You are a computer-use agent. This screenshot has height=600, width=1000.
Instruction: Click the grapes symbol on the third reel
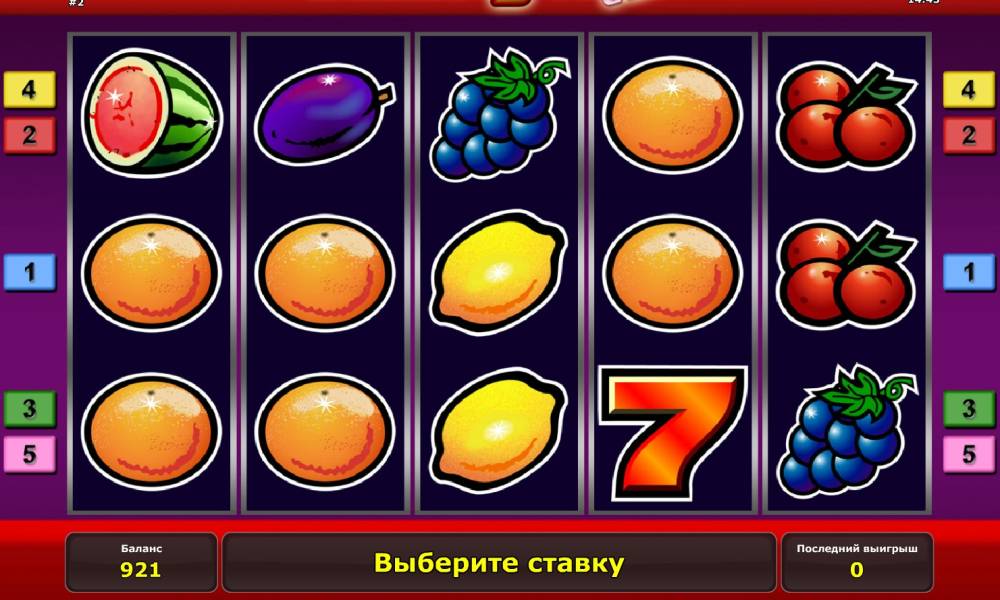coord(499,113)
